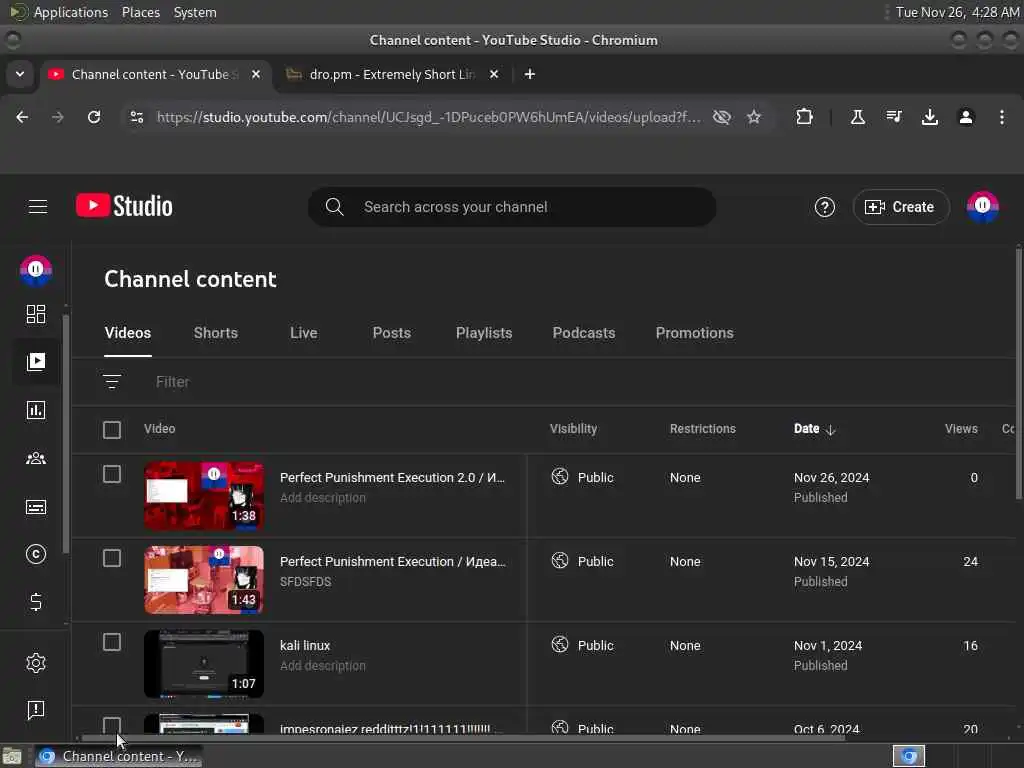Focus the Search across your channel box
Viewport: 1024px width, 768px height.
pos(512,207)
